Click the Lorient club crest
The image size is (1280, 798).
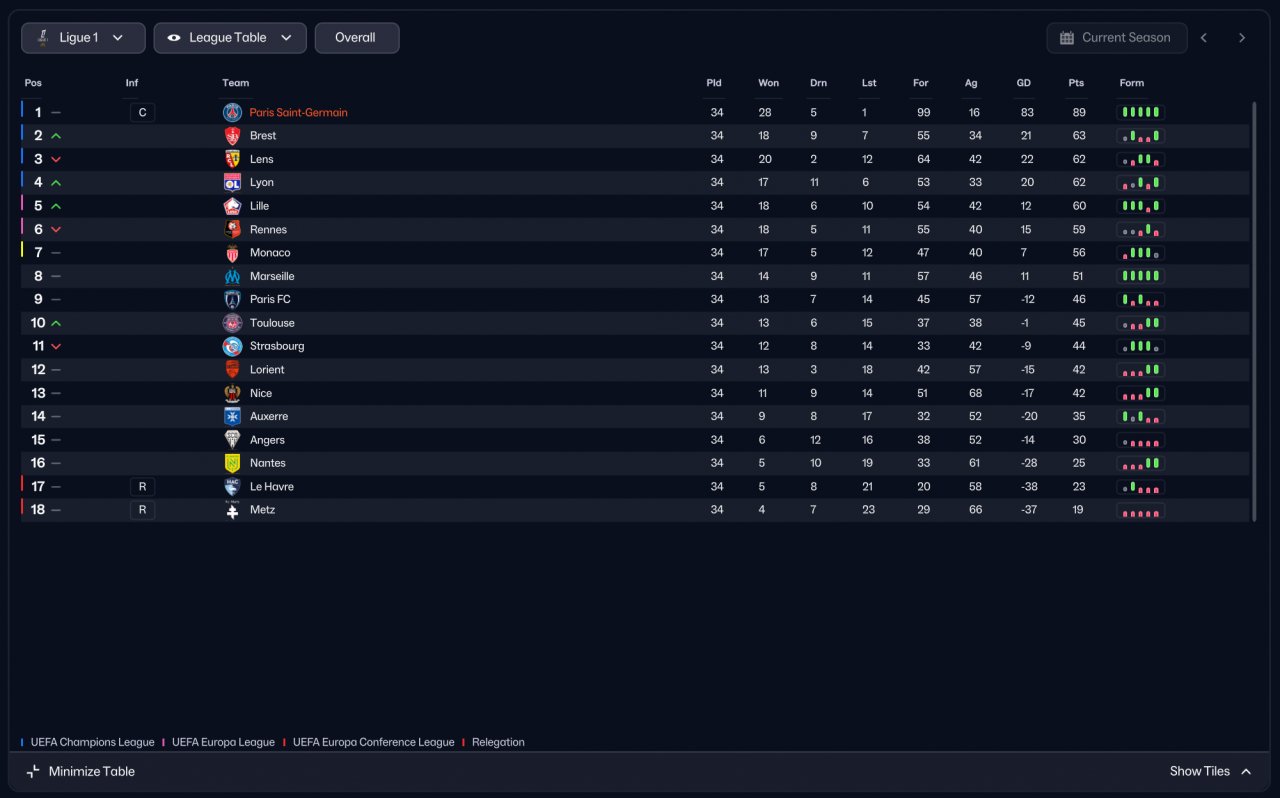tap(232, 370)
